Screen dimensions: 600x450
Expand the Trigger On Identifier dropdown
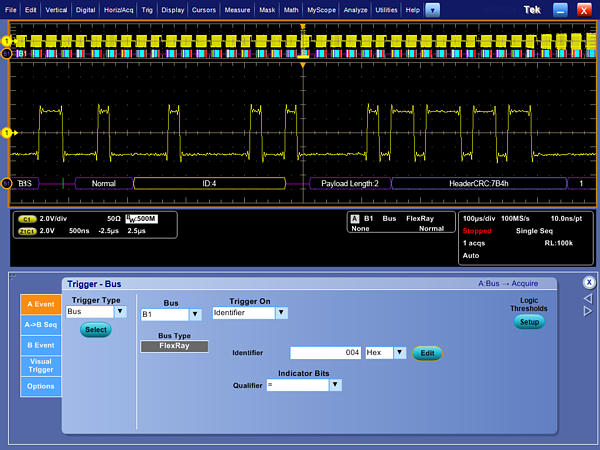click(x=281, y=313)
